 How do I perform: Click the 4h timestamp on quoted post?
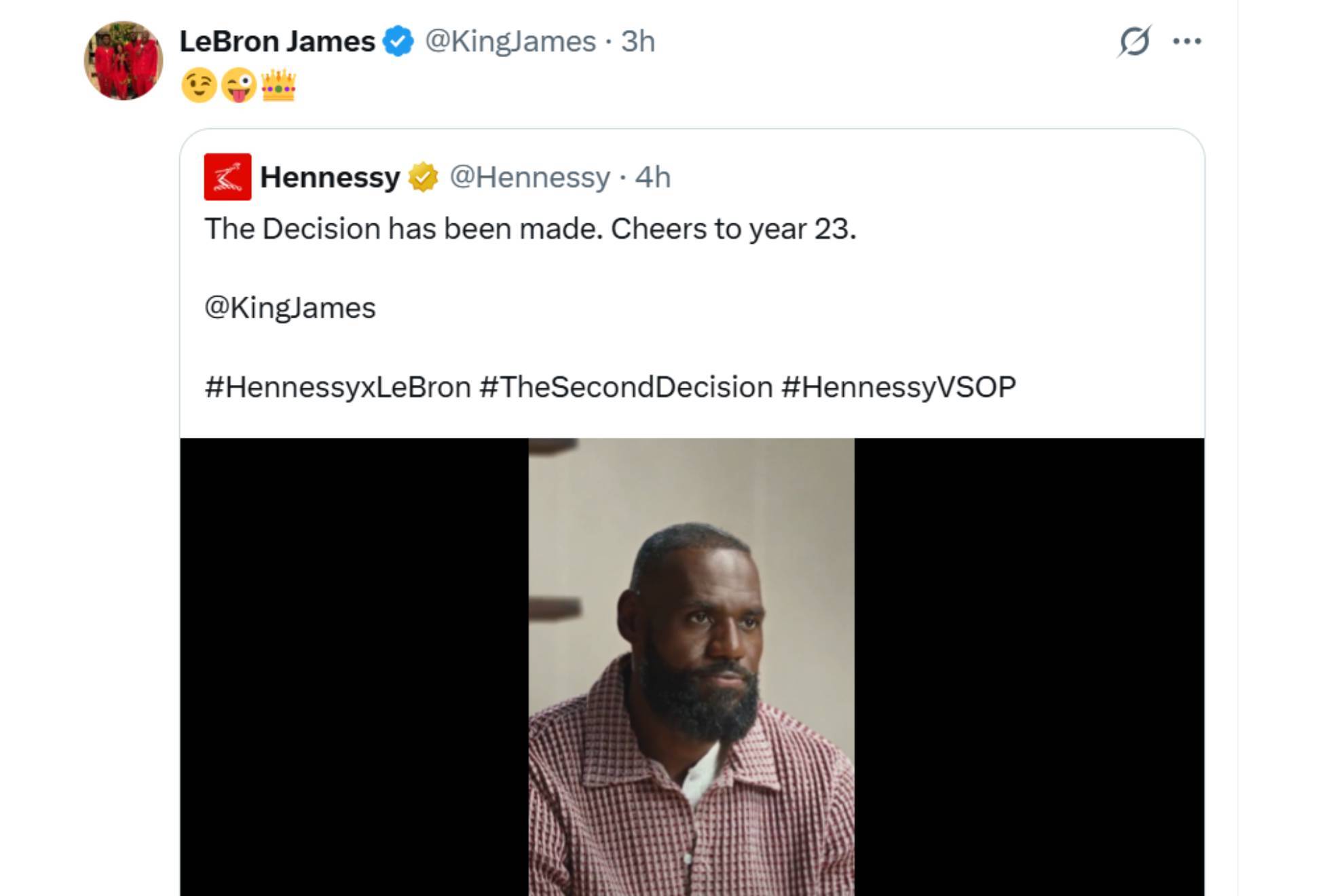tap(652, 177)
